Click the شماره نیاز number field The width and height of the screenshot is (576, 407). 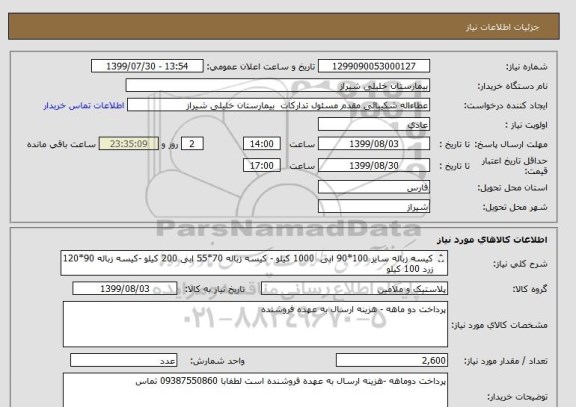374,66
